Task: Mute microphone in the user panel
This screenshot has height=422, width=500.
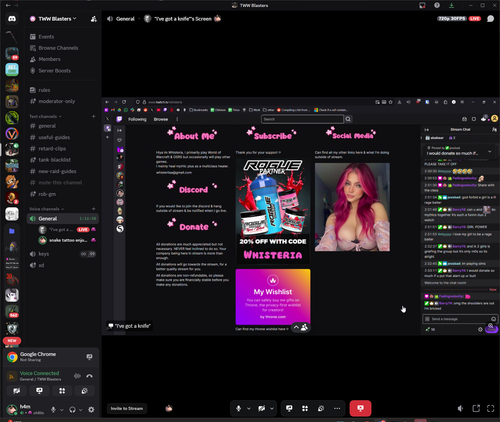Action: (53, 410)
